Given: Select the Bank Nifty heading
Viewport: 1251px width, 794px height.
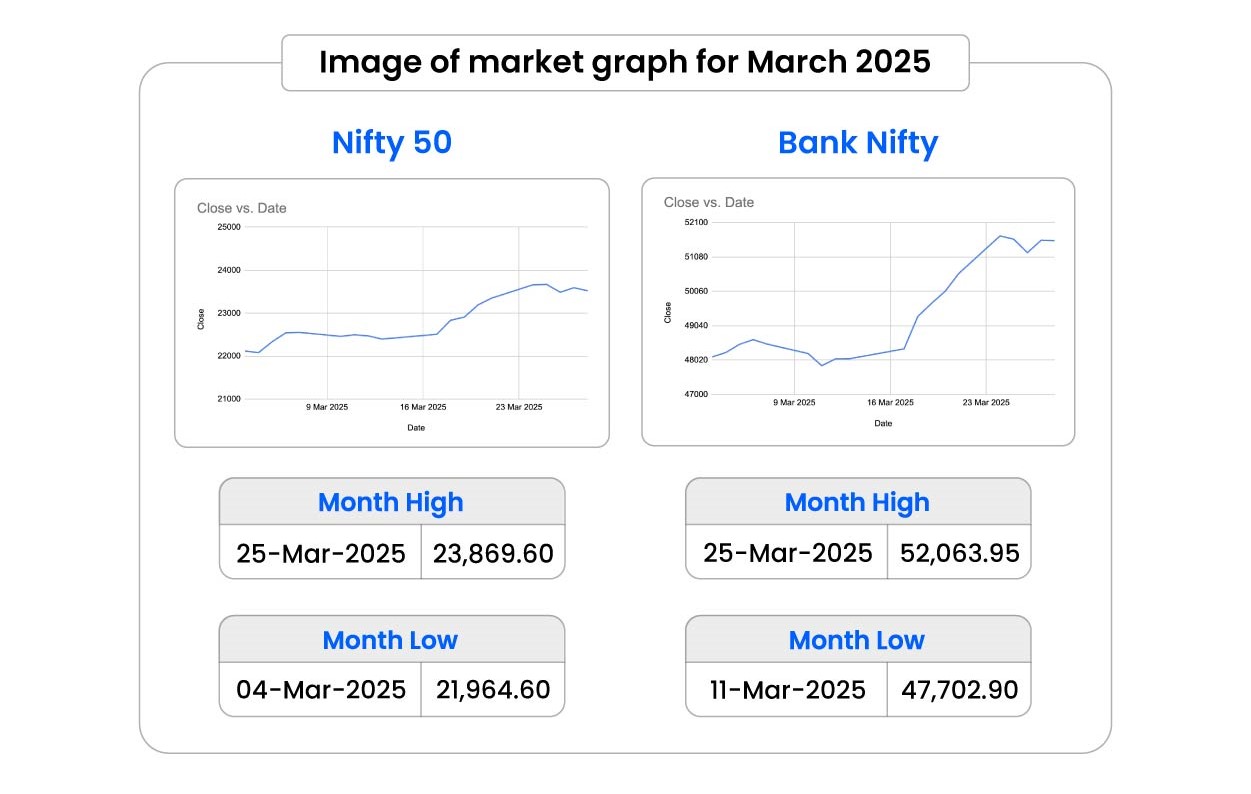Looking at the screenshot, I should click(858, 143).
